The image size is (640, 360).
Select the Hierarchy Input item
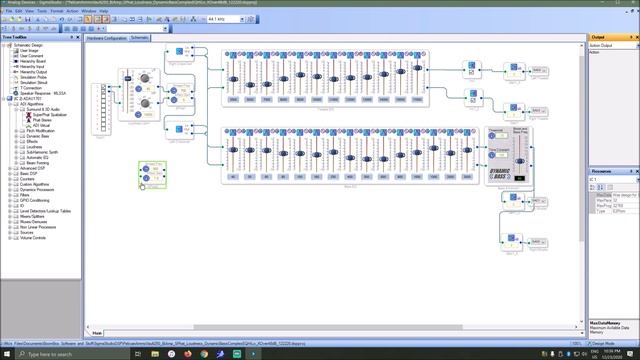pos(32,67)
